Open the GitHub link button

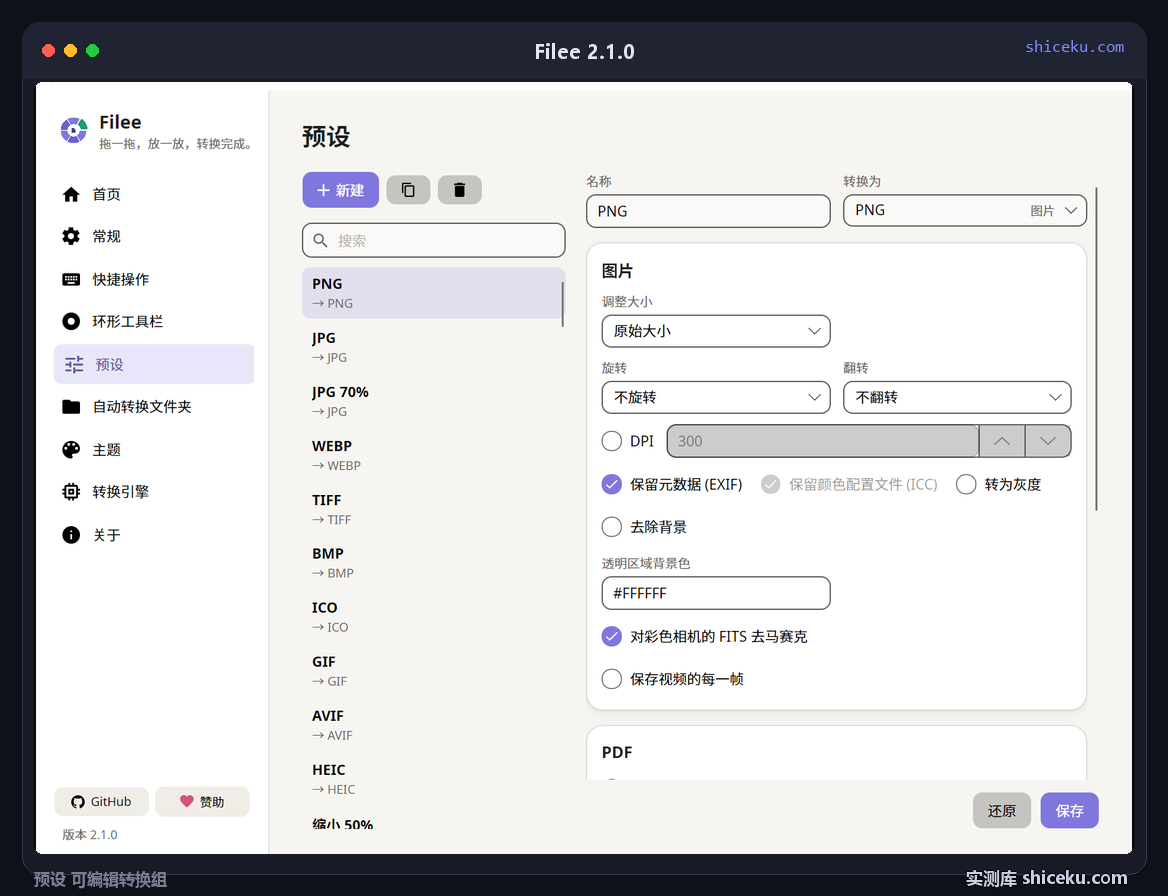click(101, 801)
